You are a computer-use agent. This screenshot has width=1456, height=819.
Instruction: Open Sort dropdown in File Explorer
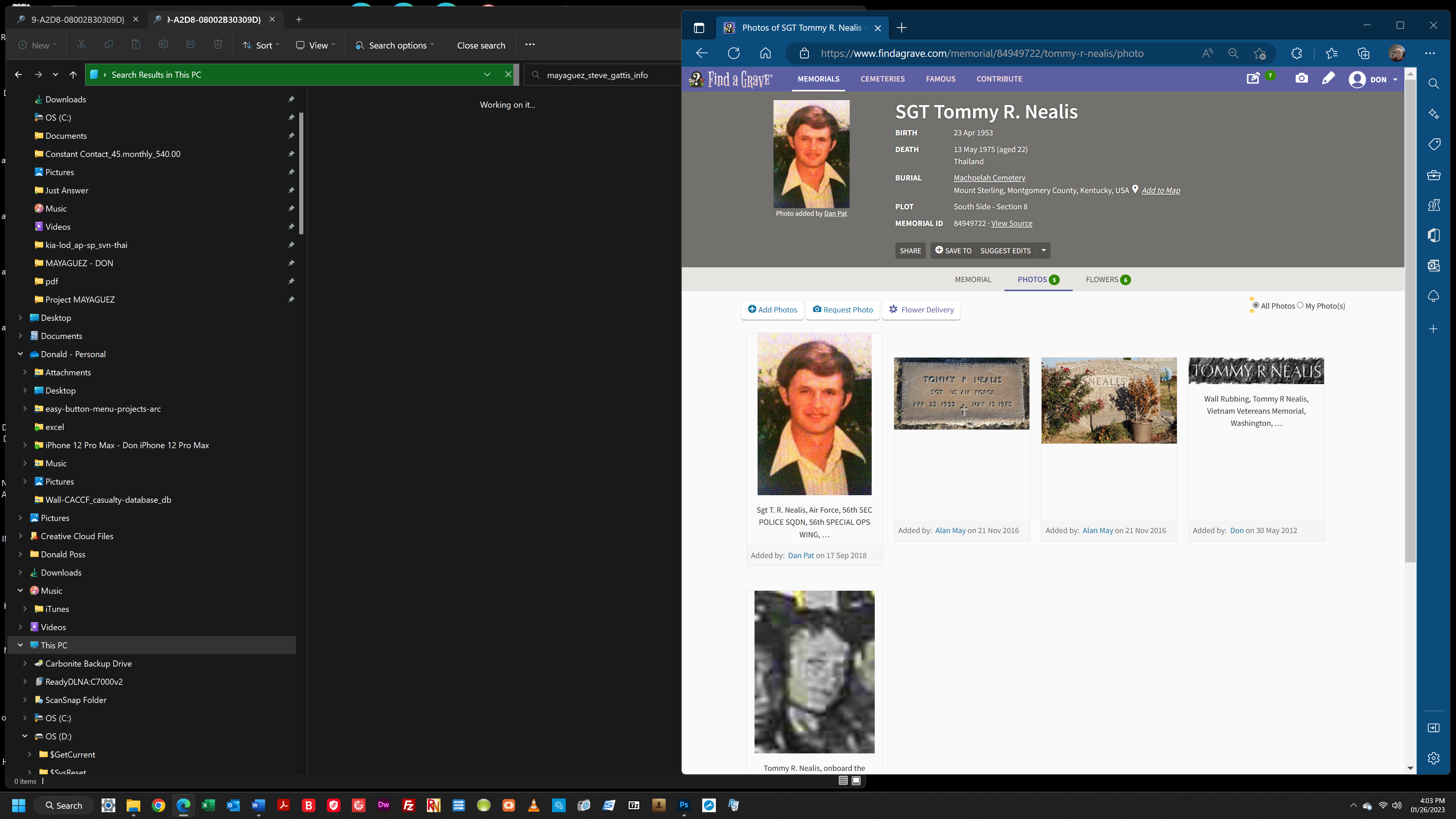point(261,45)
